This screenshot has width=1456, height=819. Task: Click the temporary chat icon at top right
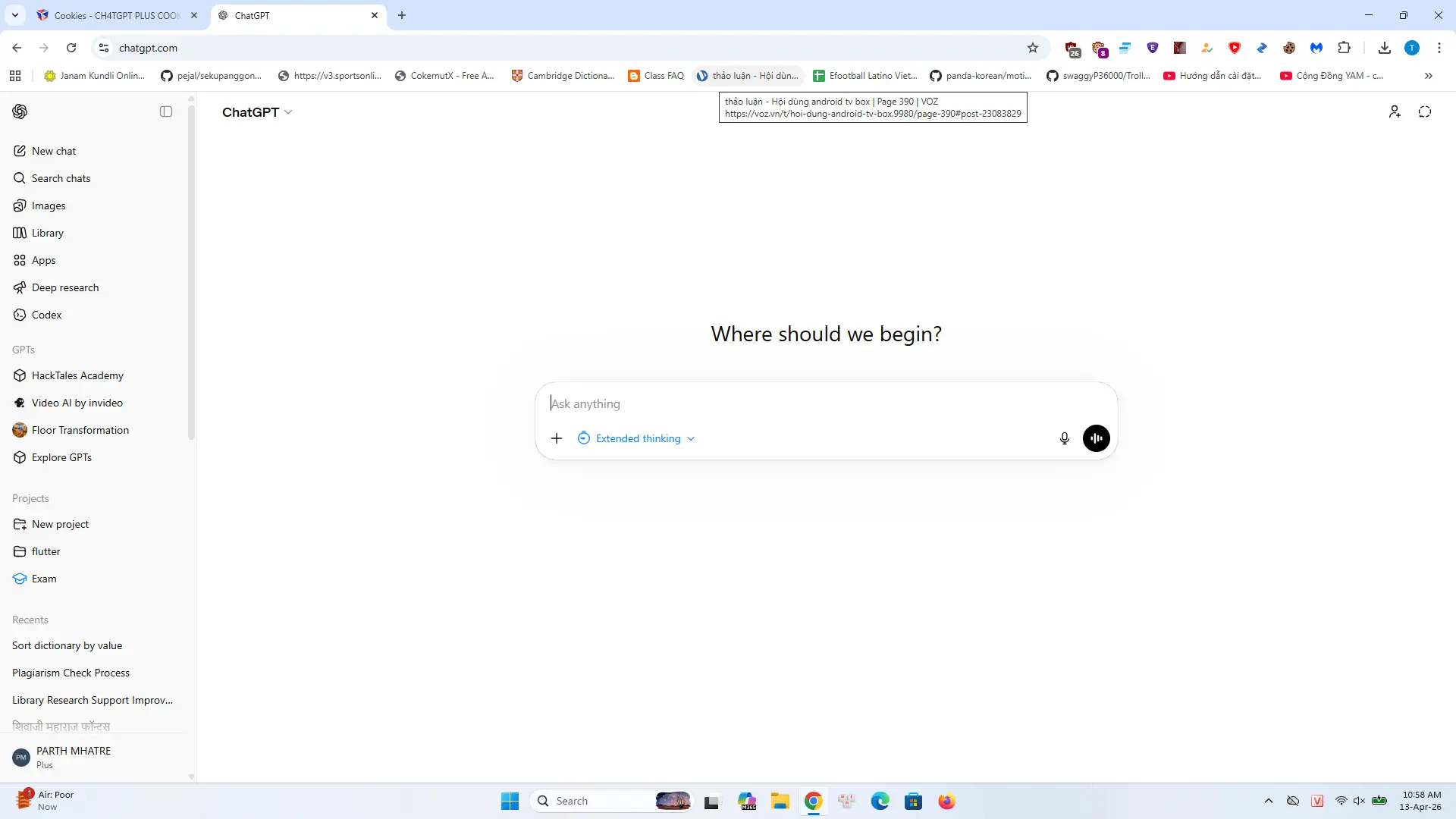(1425, 111)
